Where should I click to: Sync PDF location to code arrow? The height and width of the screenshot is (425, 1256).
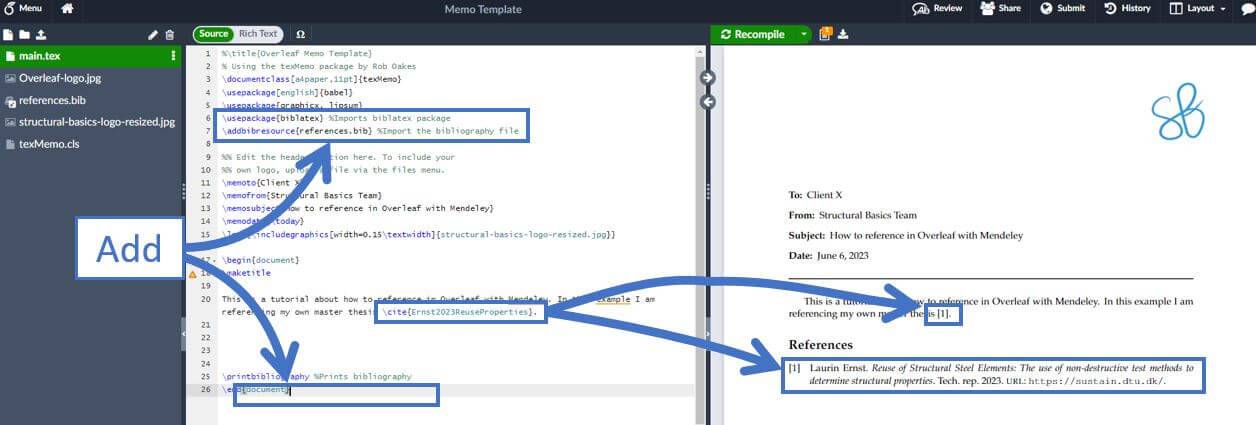click(x=708, y=101)
